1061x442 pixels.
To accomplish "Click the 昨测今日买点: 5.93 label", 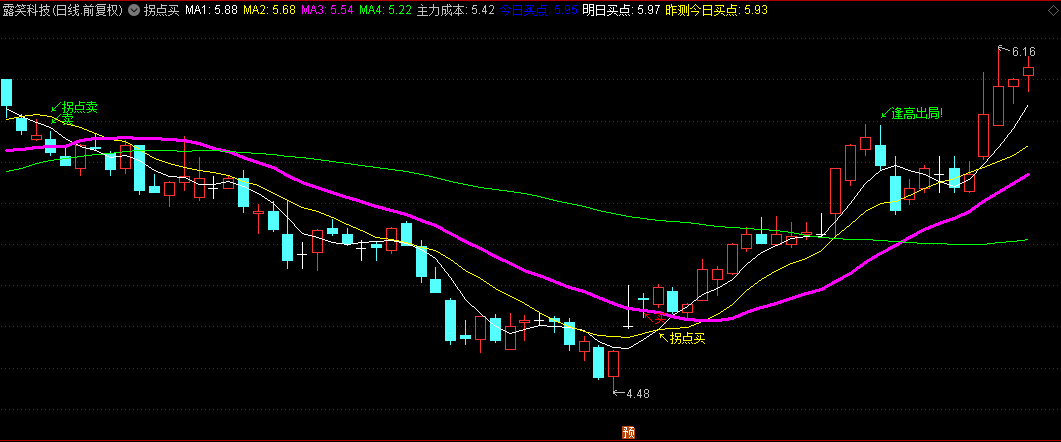I will pyautogui.click(x=715, y=11).
